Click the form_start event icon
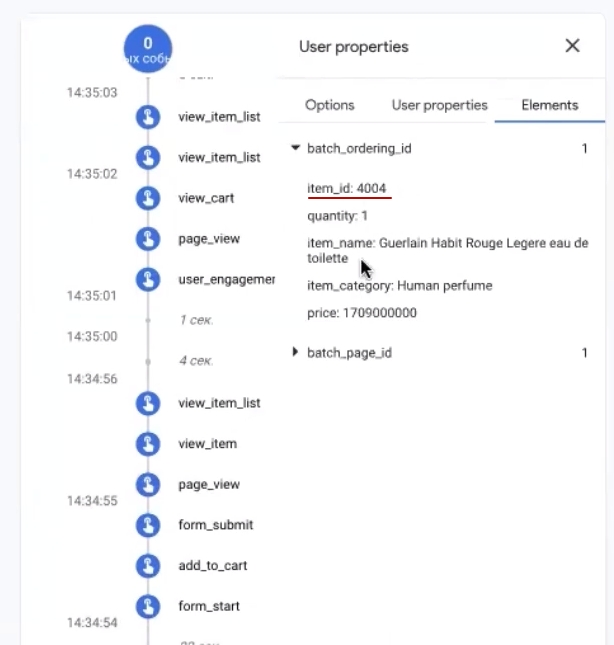The width and height of the screenshot is (614, 645). (x=148, y=606)
